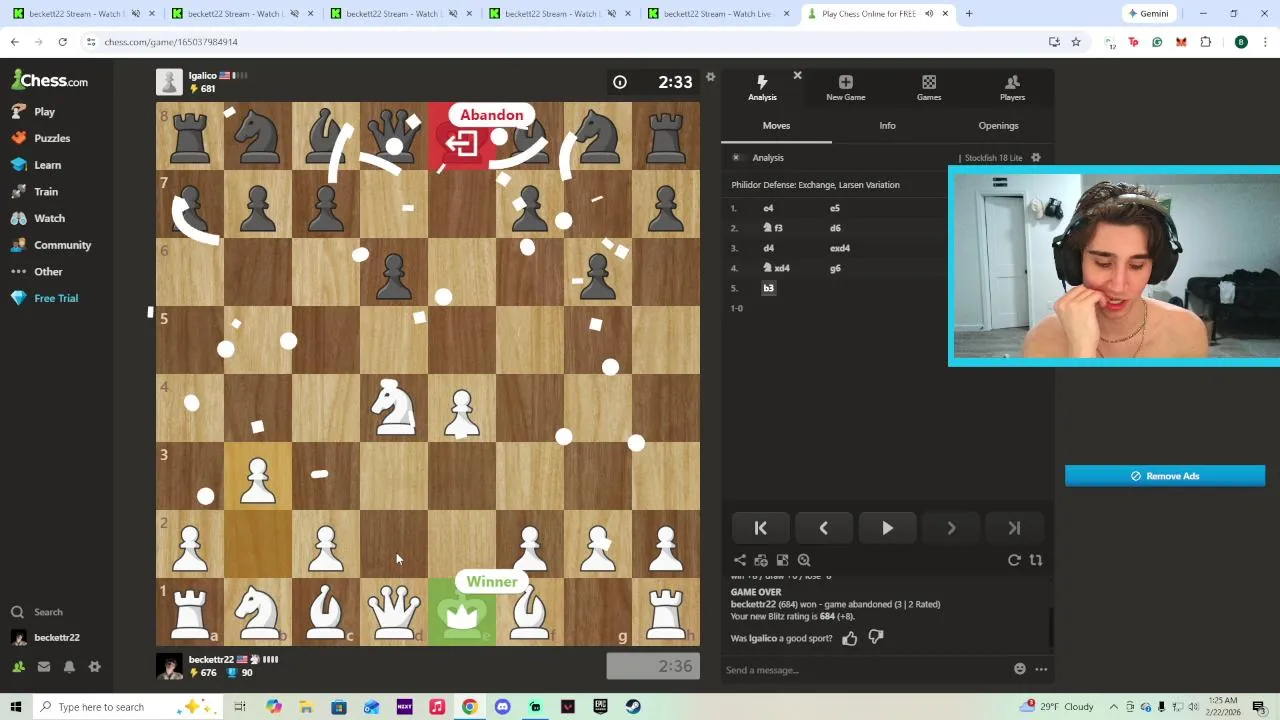Open messages envelope icon
Viewport: 1280px width, 720px height.
pos(44,667)
